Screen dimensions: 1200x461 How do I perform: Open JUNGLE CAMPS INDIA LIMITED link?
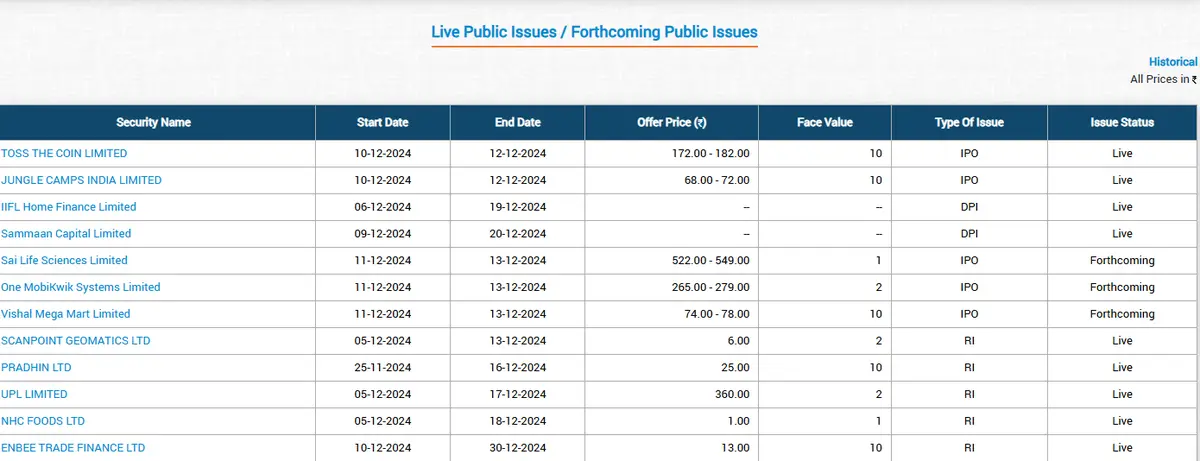click(x=81, y=180)
